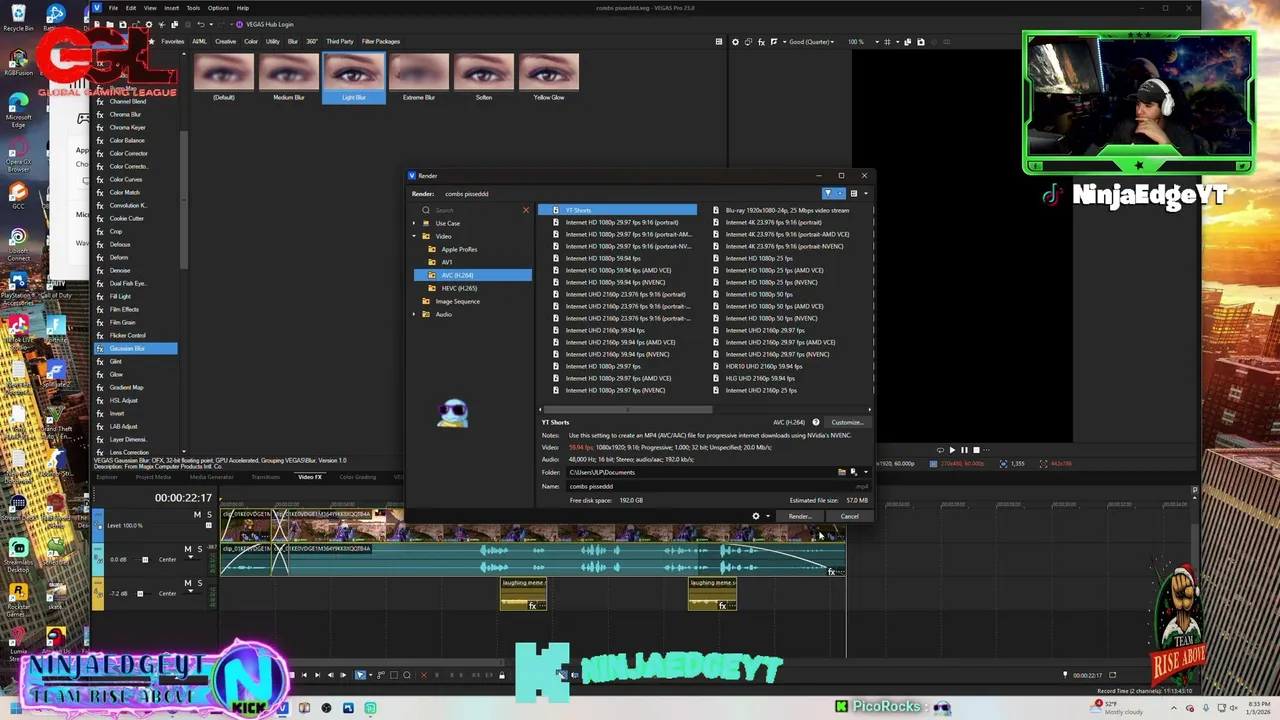Open the Tools menu

[x=193, y=8]
